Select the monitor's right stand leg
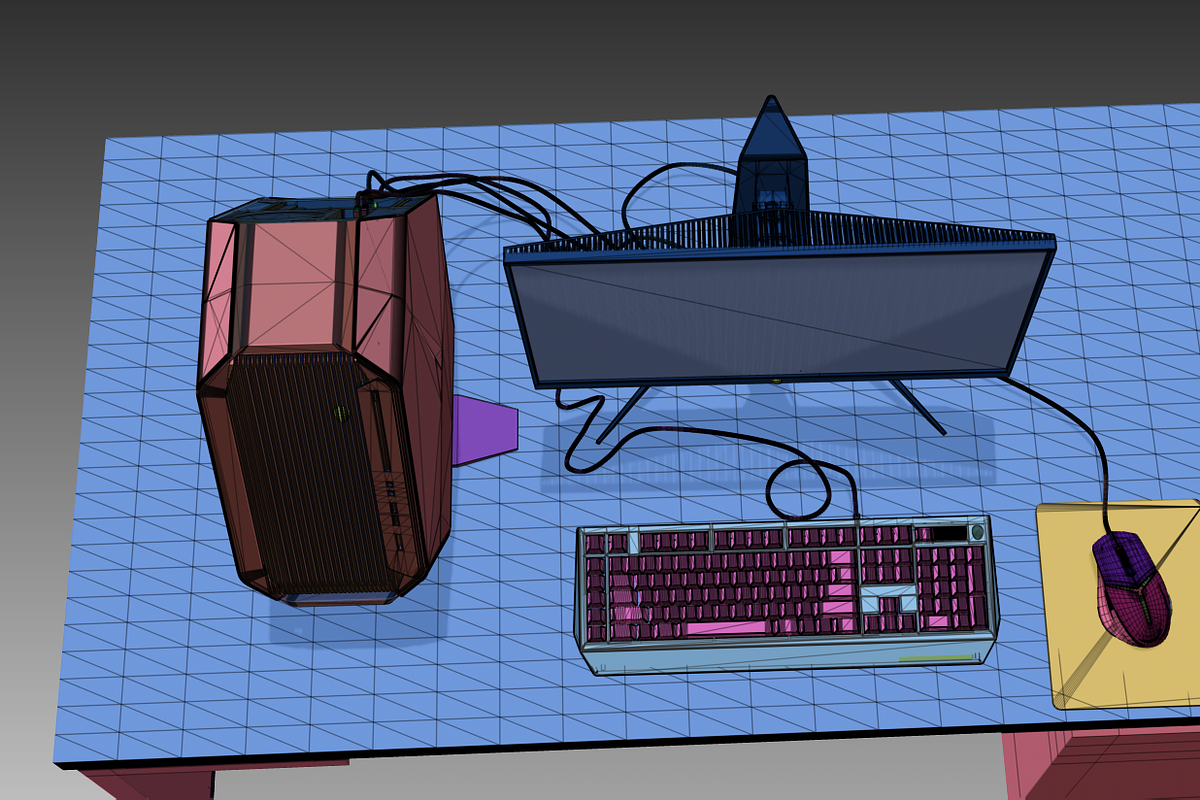The image size is (1200, 800). tap(919, 406)
